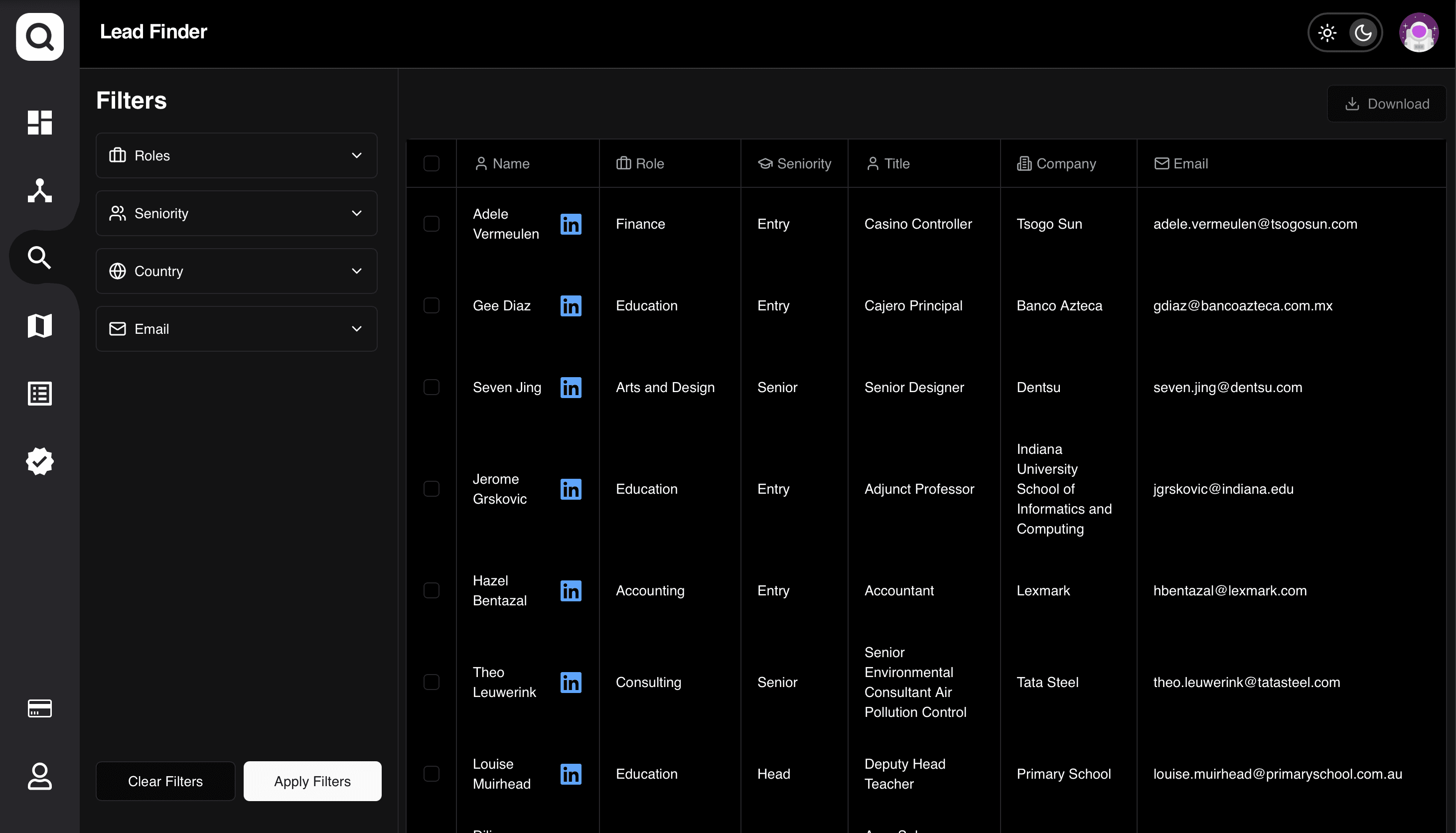Open the map icon in sidebar
The height and width of the screenshot is (833, 1456).
pos(39,325)
